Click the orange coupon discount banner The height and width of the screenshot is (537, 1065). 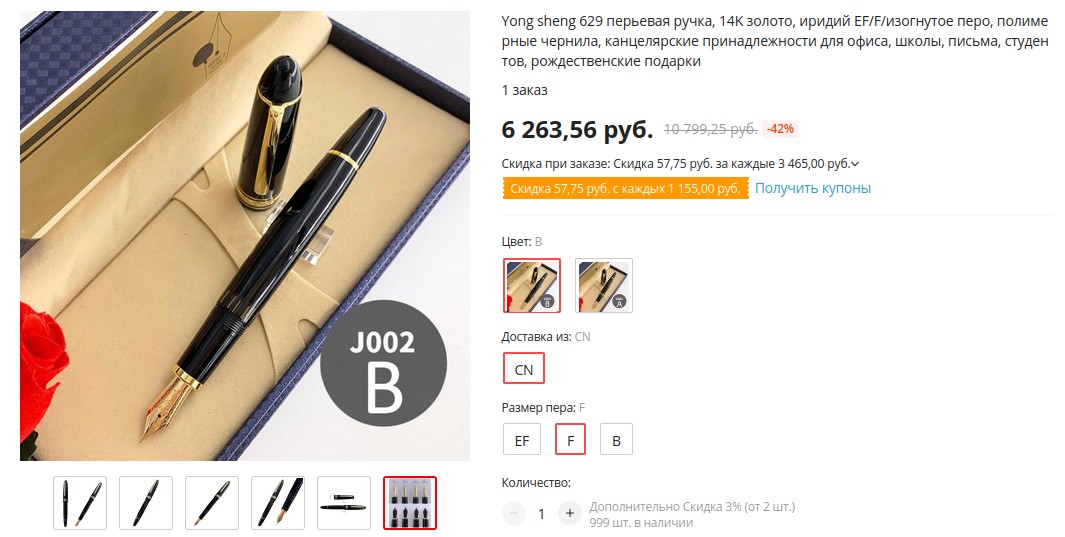626,188
